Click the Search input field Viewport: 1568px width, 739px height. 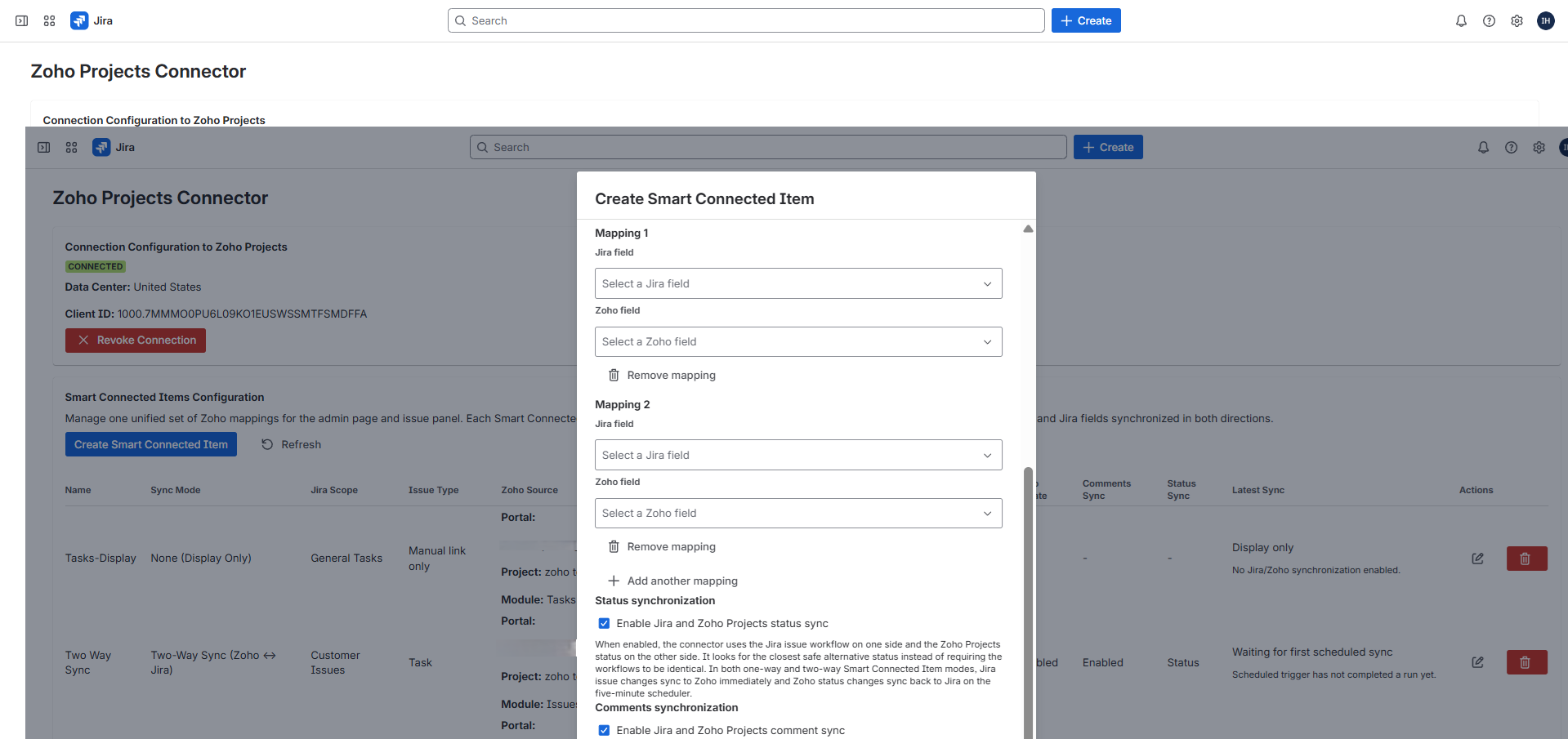point(745,20)
